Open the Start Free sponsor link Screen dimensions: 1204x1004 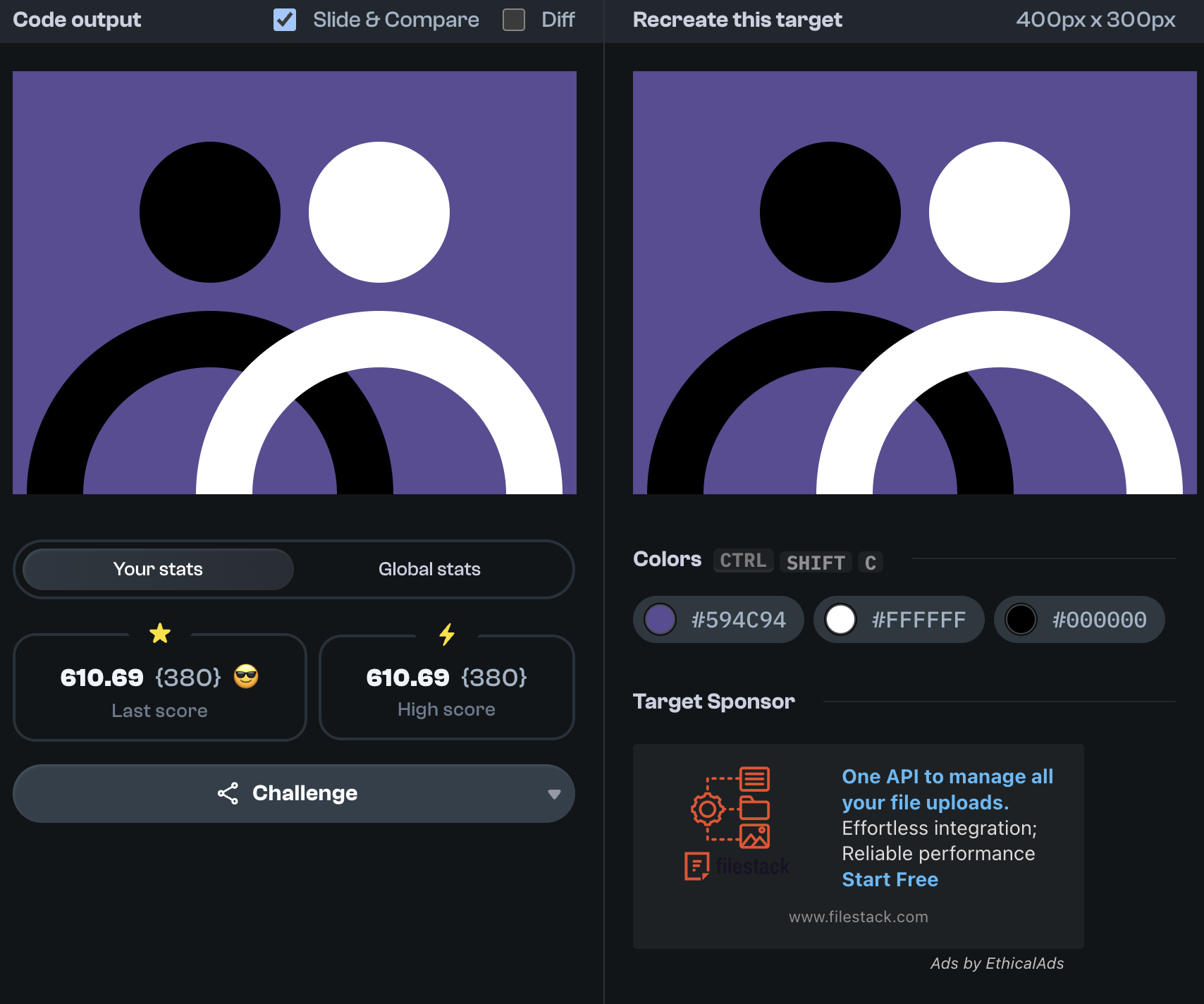tap(890, 879)
